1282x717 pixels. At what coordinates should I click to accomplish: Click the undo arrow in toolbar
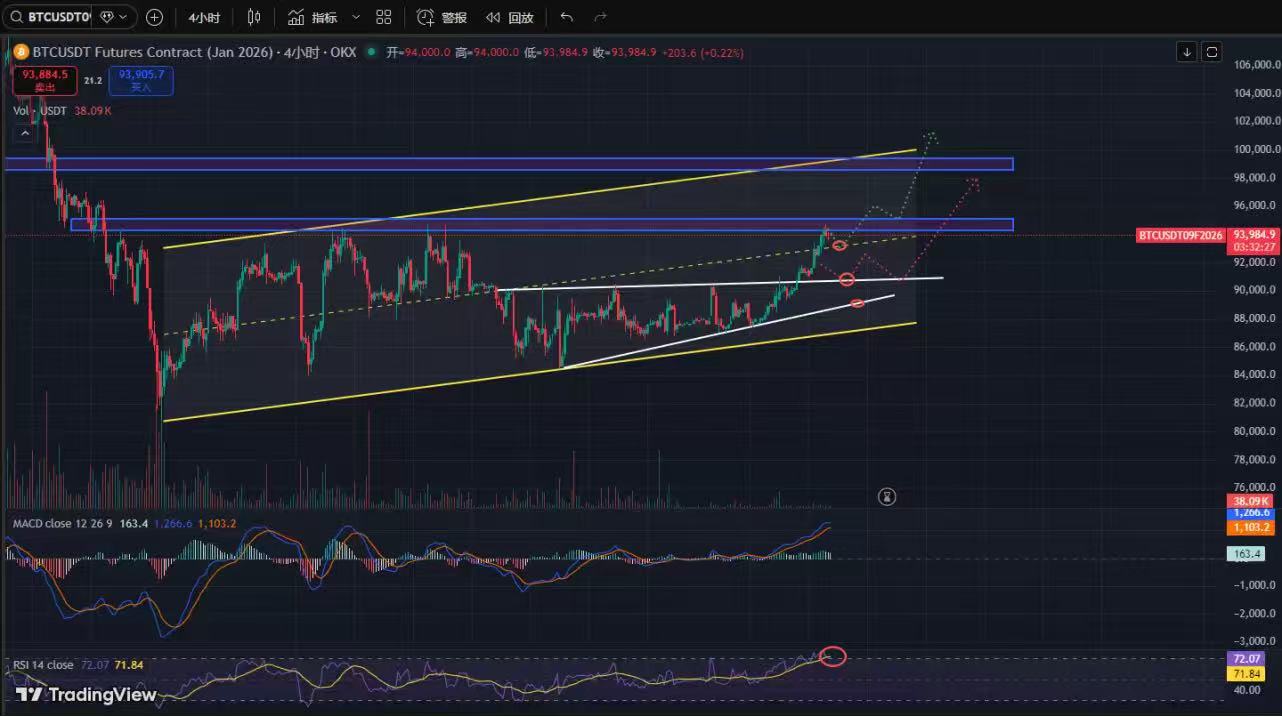(567, 17)
